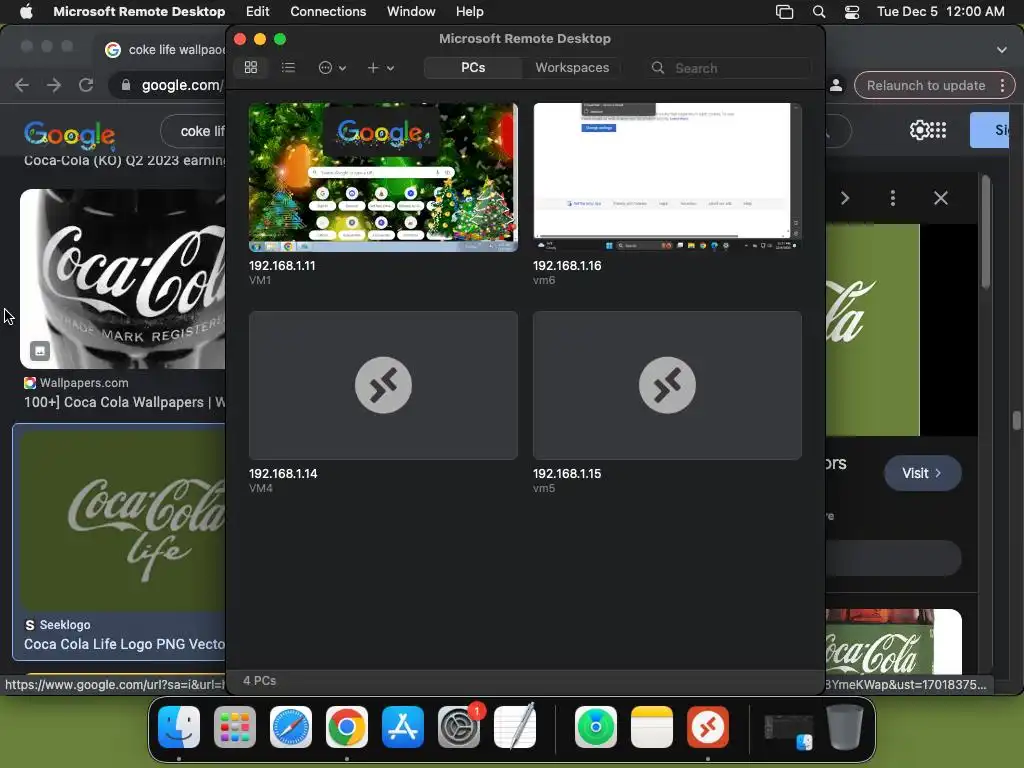Click the Visit button in preview
This screenshot has height=768, width=1024.
[x=922, y=473]
